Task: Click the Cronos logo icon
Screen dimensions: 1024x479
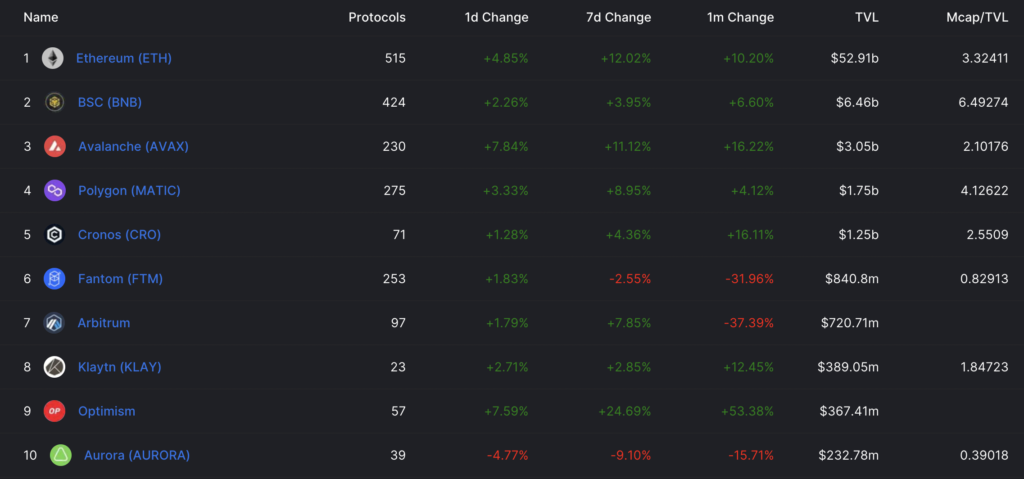Action: pyautogui.click(x=55, y=235)
